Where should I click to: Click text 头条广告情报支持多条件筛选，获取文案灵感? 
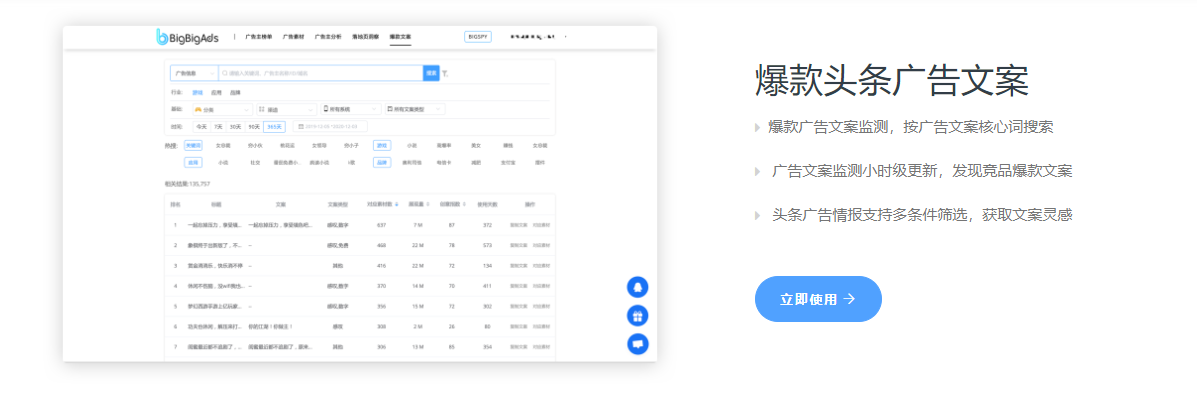point(922,216)
